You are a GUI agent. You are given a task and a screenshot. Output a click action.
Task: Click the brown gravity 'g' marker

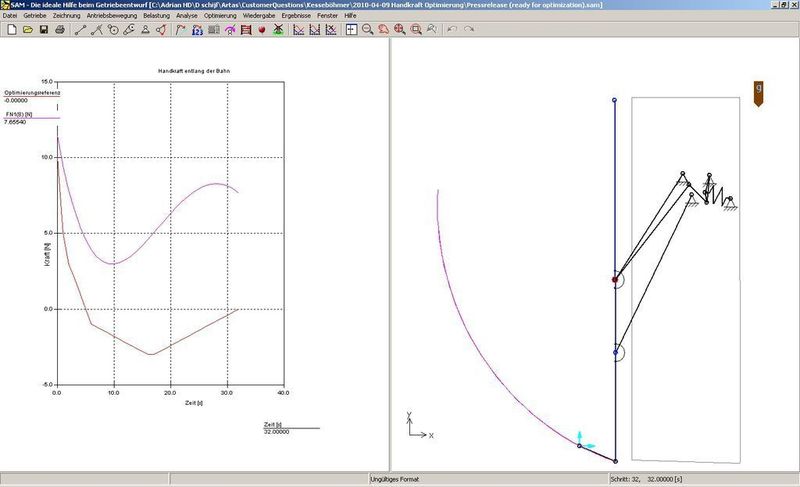[x=759, y=90]
